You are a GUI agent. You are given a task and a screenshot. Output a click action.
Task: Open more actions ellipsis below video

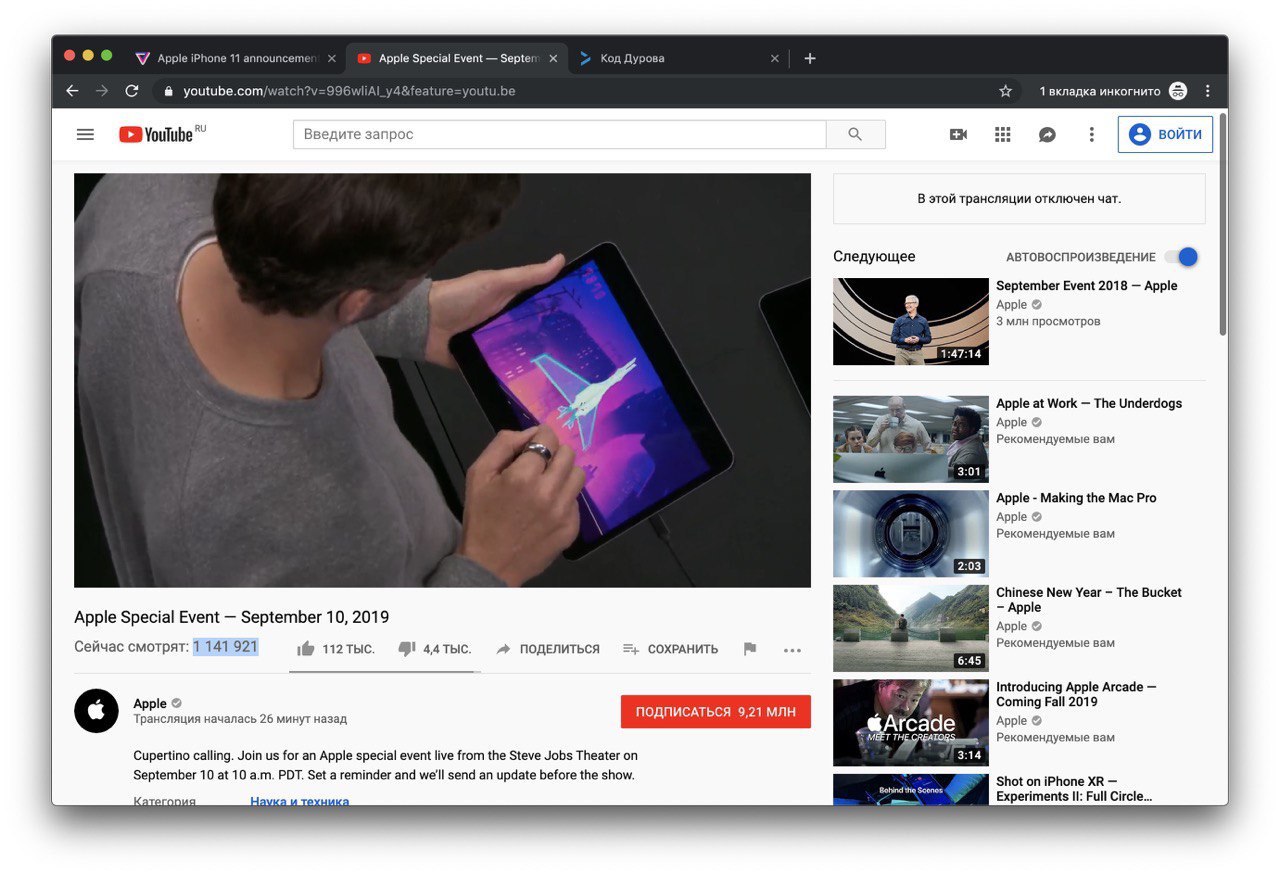pos(792,650)
